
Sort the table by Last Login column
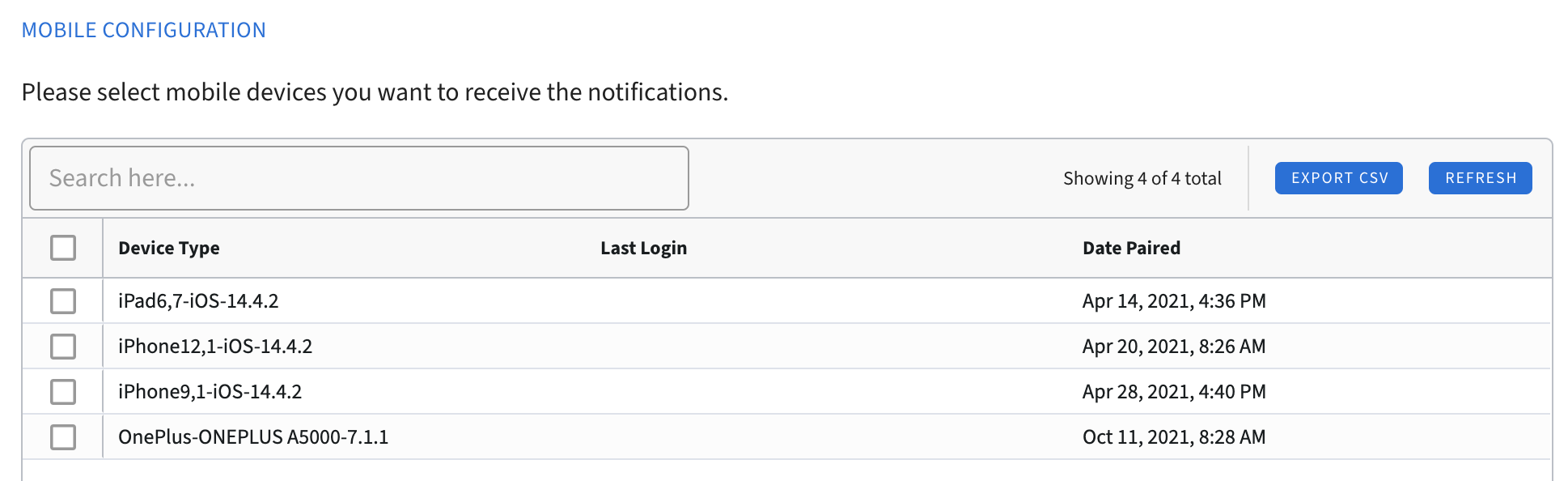click(643, 248)
